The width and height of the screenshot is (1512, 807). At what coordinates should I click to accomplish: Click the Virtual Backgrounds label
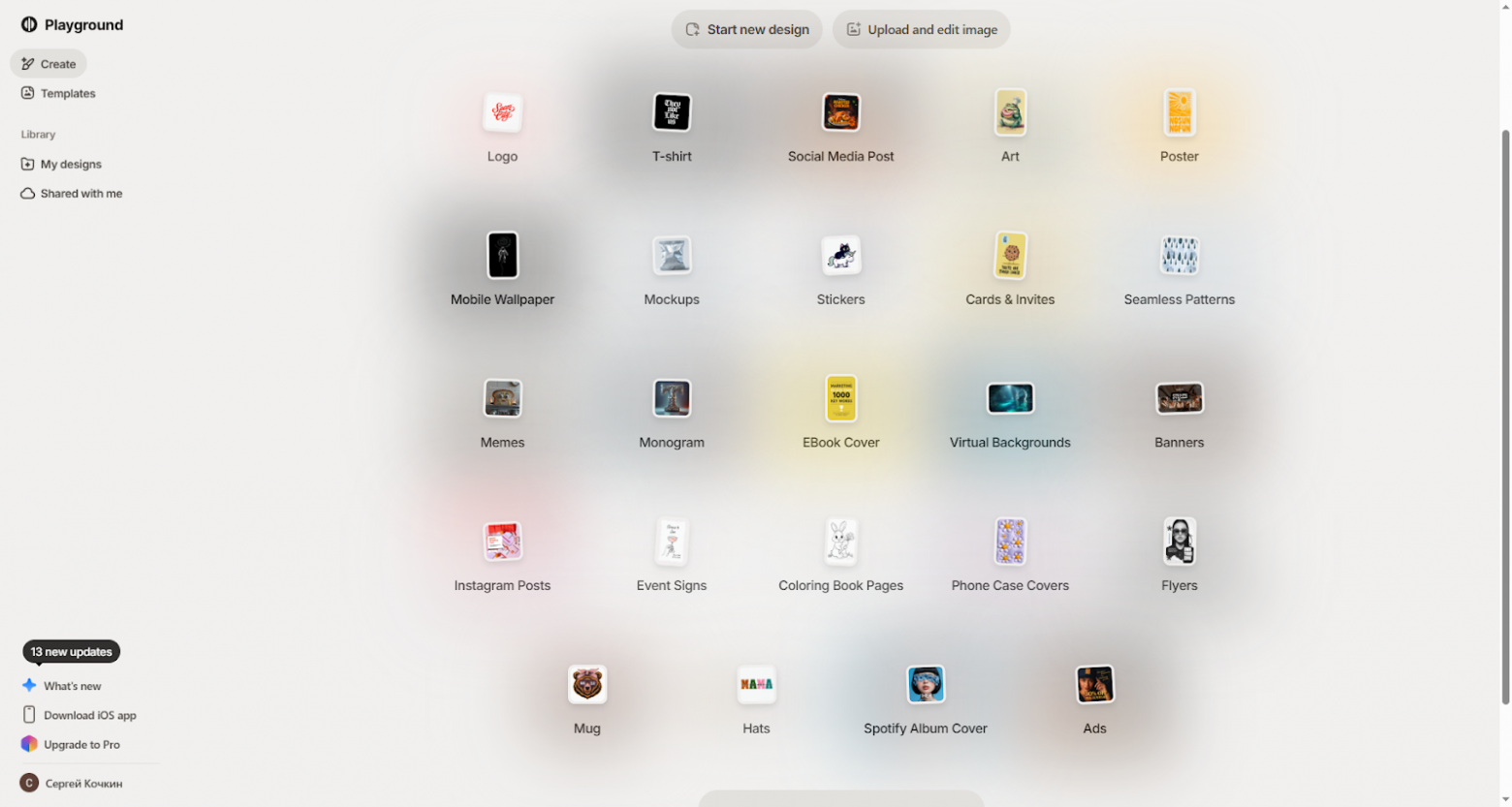[x=1010, y=443]
